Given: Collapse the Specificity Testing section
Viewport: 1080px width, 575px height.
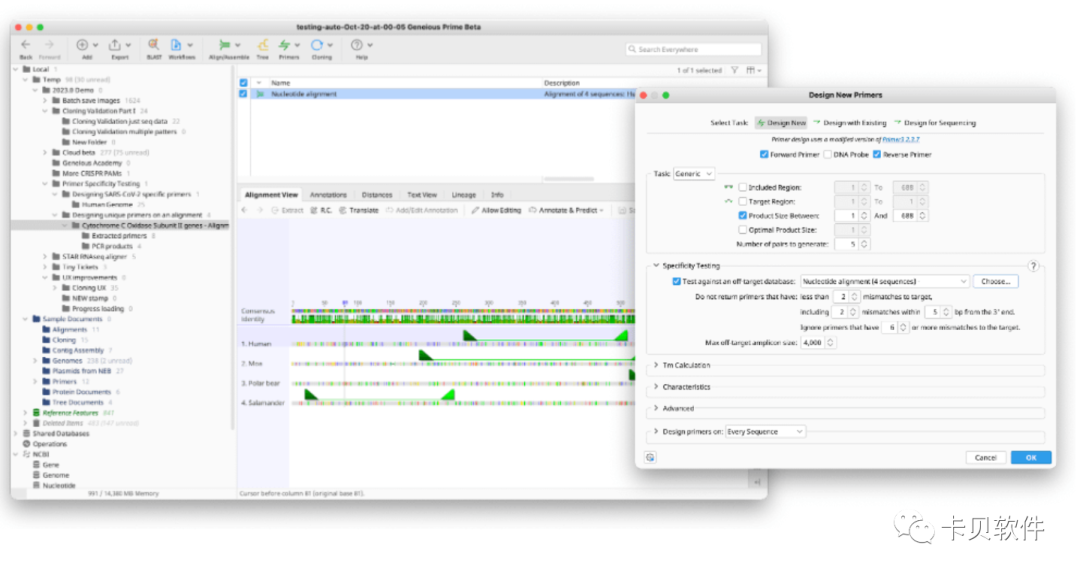Looking at the screenshot, I should [656, 266].
